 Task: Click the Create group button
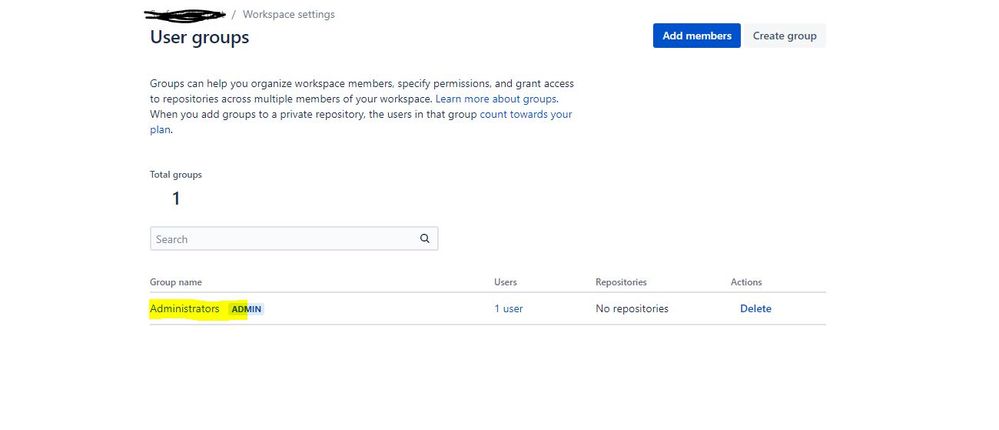tap(784, 36)
